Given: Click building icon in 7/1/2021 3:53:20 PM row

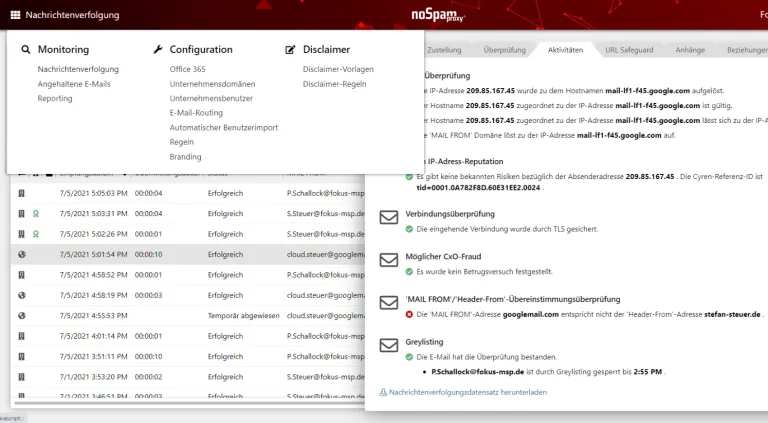Looking at the screenshot, I should (22, 377).
